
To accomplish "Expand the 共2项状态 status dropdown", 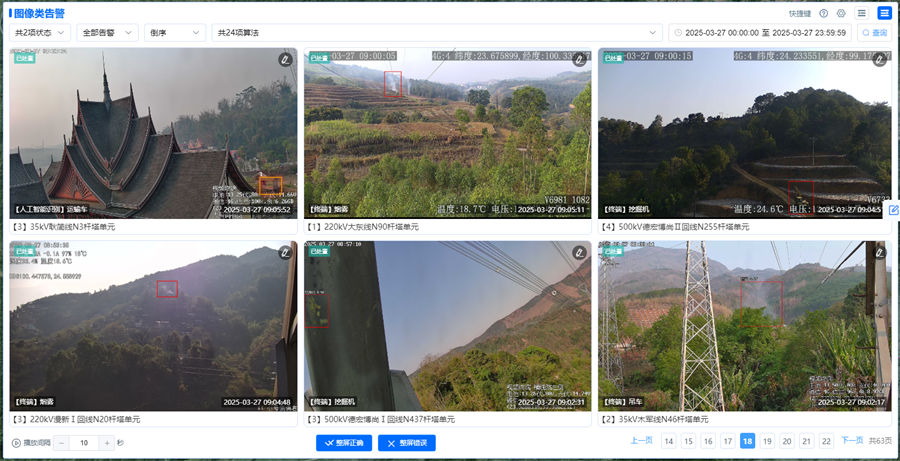I will [x=40, y=33].
